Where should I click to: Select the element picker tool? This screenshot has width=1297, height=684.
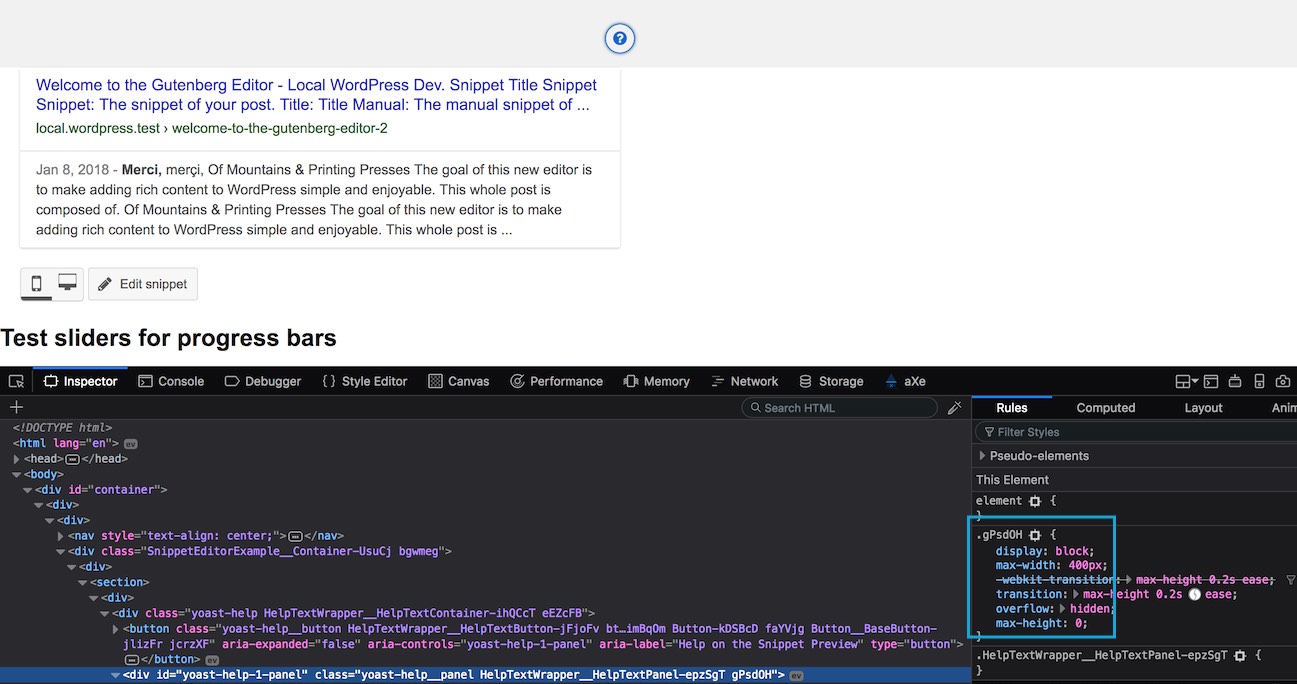pos(16,382)
